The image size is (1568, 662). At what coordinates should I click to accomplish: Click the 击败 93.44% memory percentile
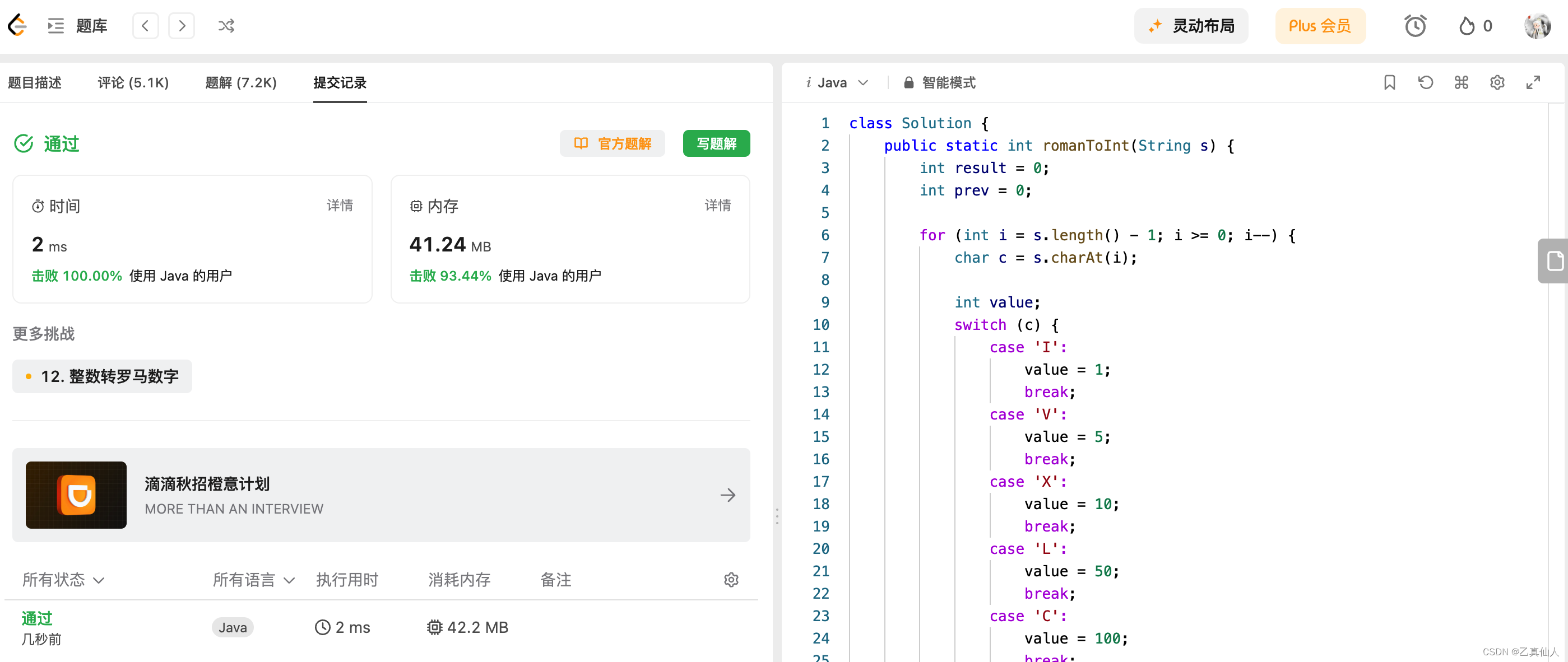pyautogui.click(x=450, y=276)
